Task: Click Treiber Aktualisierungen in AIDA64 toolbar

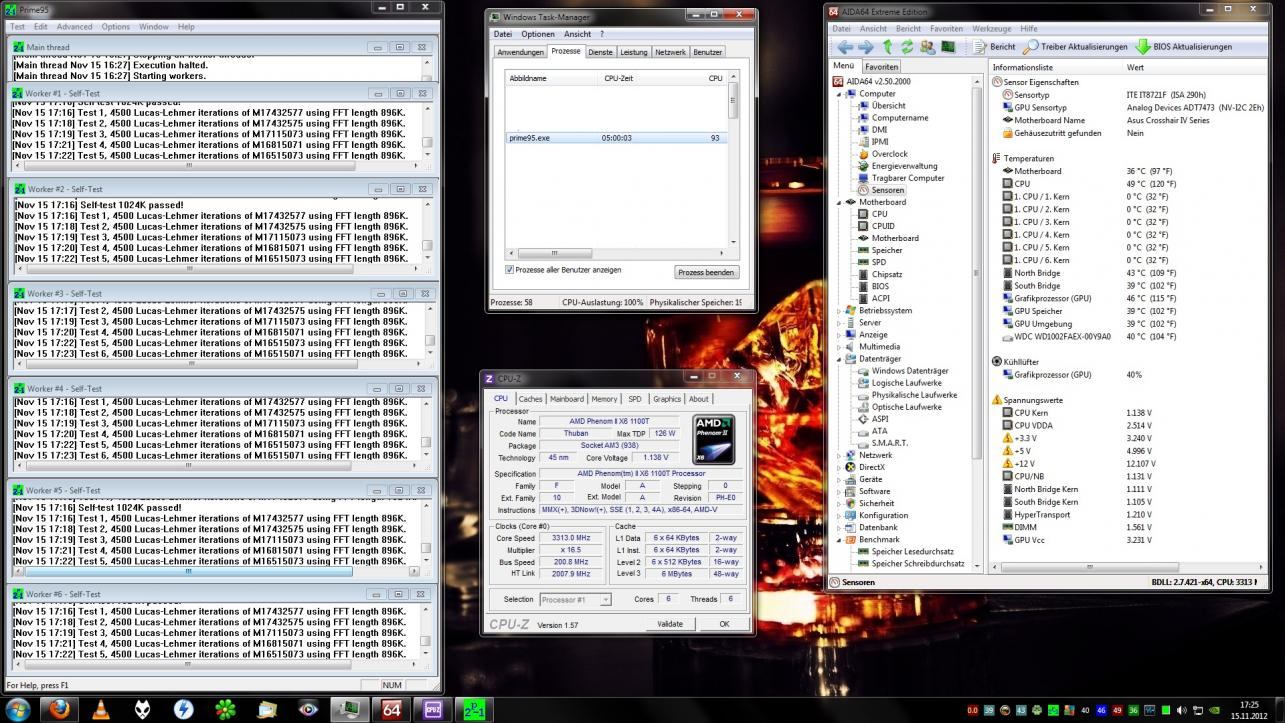Action: (x=1074, y=47)
